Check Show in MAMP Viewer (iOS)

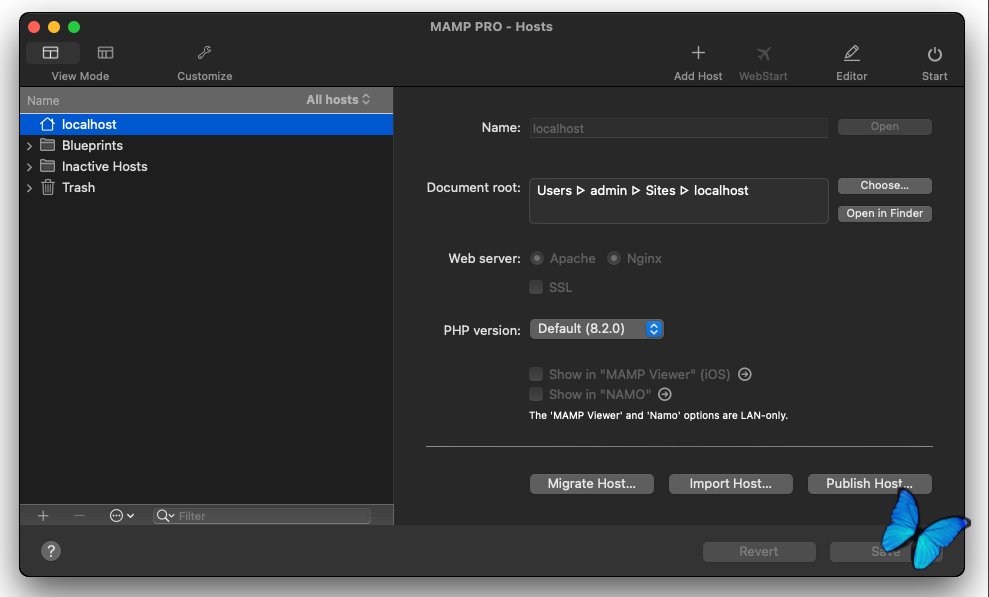(536, 374)
